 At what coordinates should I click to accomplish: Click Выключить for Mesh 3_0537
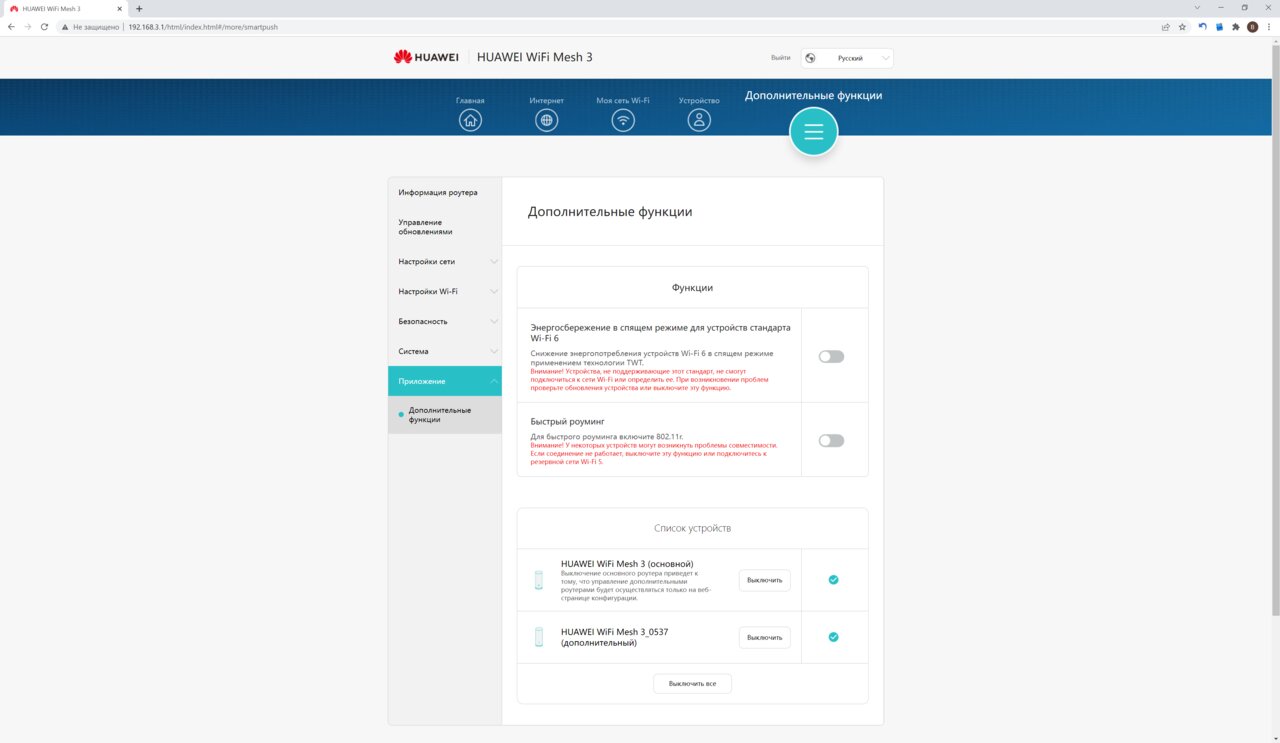764,637
